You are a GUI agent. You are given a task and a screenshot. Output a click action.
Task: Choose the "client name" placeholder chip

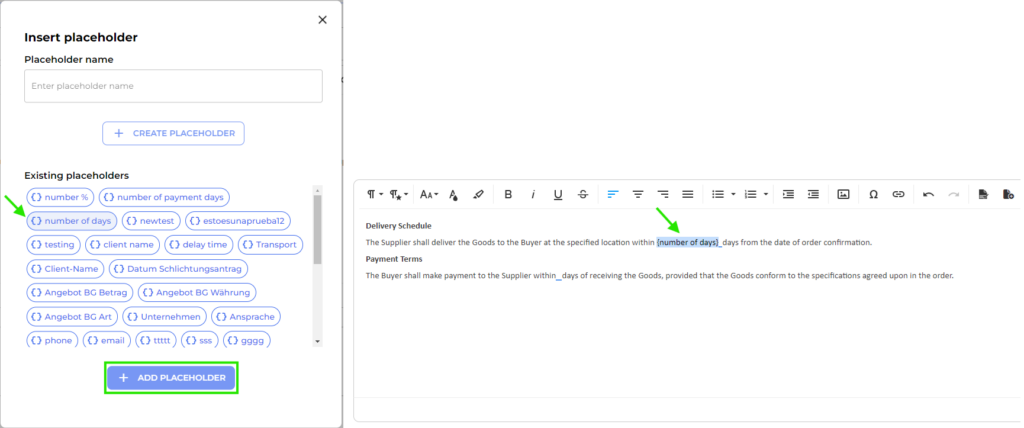click(120, 244)
